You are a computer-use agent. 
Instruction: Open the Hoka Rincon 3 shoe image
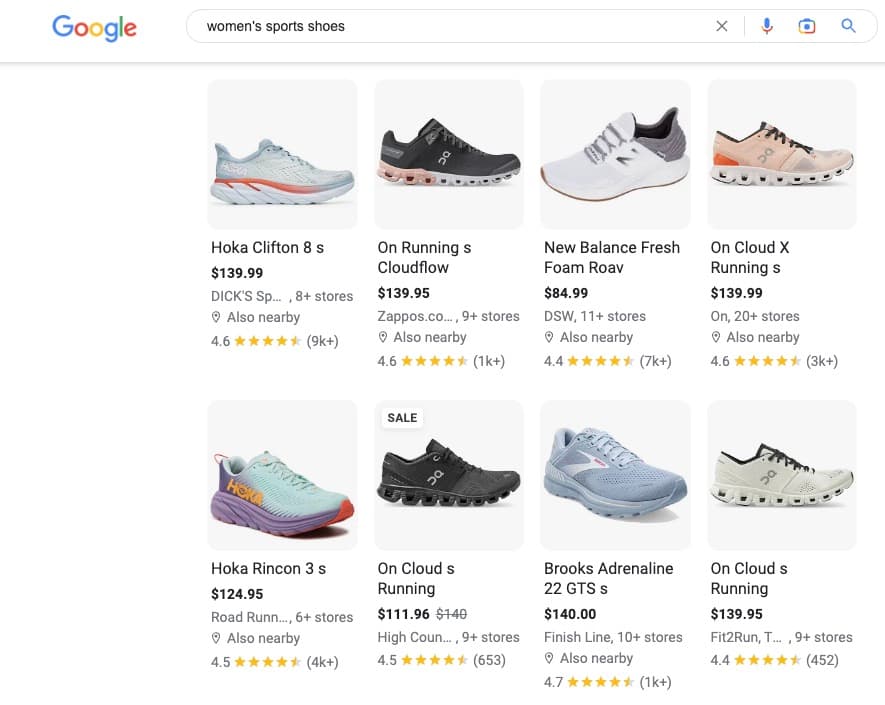pyautogui.click(x=282, y=475)
